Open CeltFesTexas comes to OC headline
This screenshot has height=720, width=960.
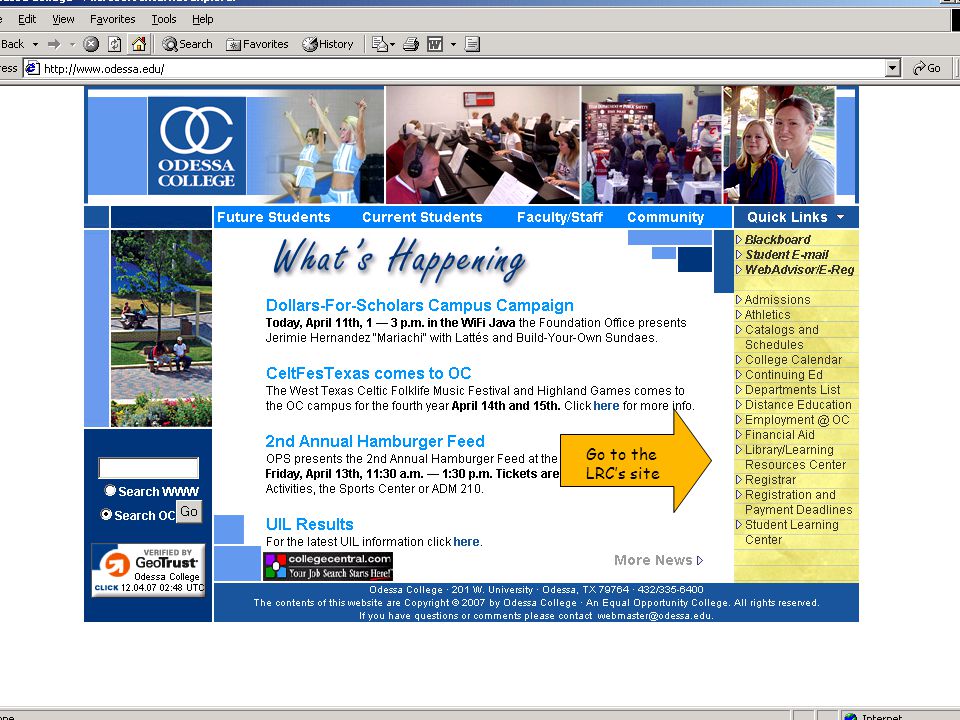[x=369, y=373]
